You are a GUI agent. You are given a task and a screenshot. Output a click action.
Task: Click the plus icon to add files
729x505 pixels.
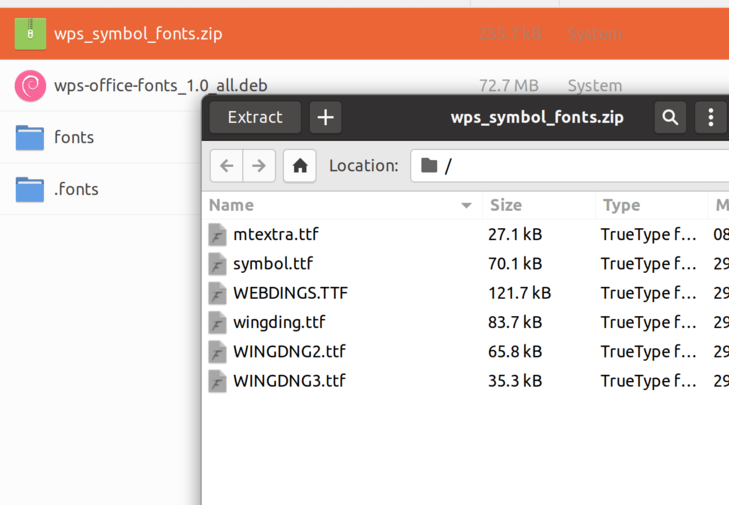[x=325, y=117]
